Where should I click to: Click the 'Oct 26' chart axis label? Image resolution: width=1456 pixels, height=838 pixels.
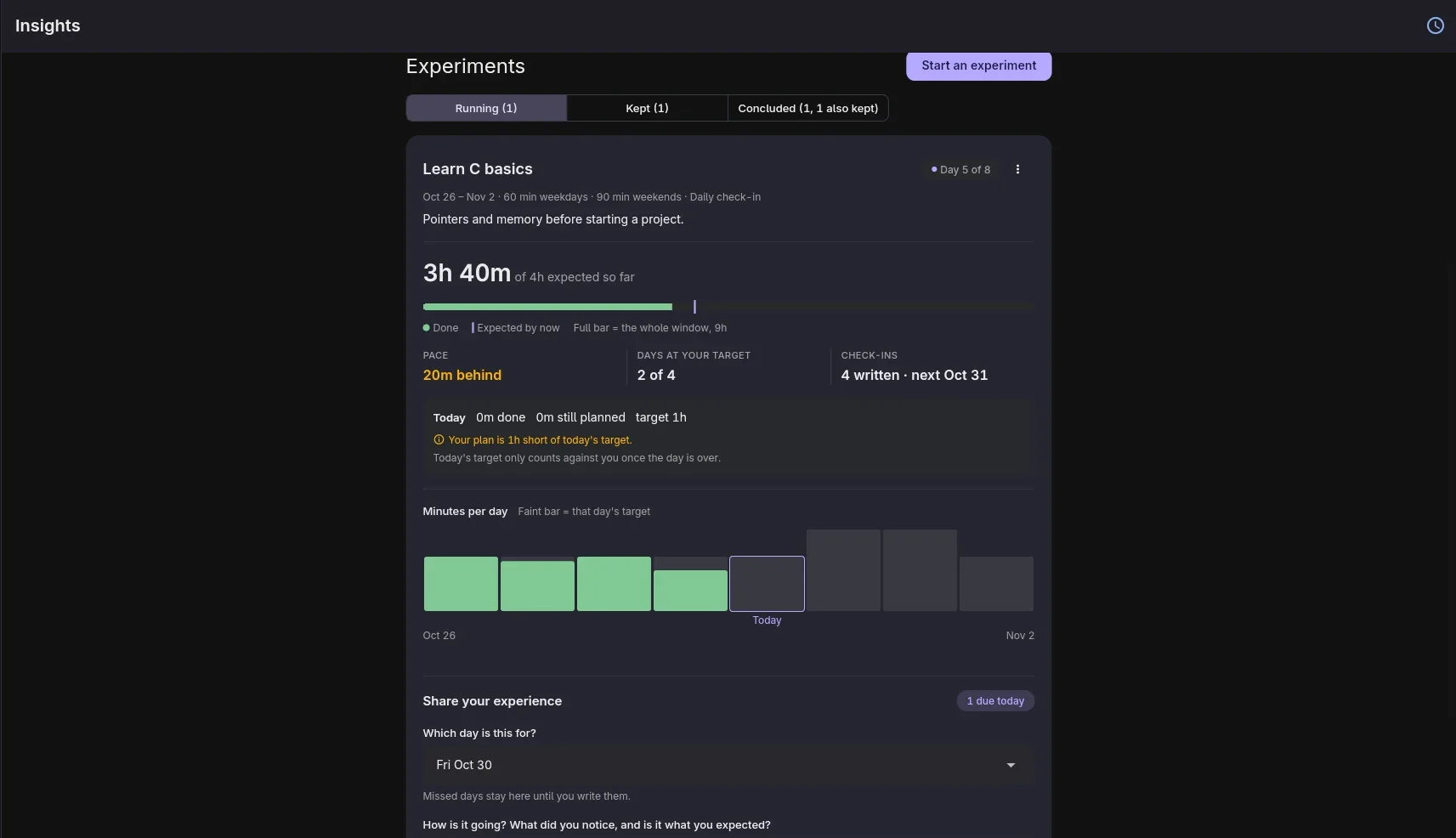pos(439,636)
